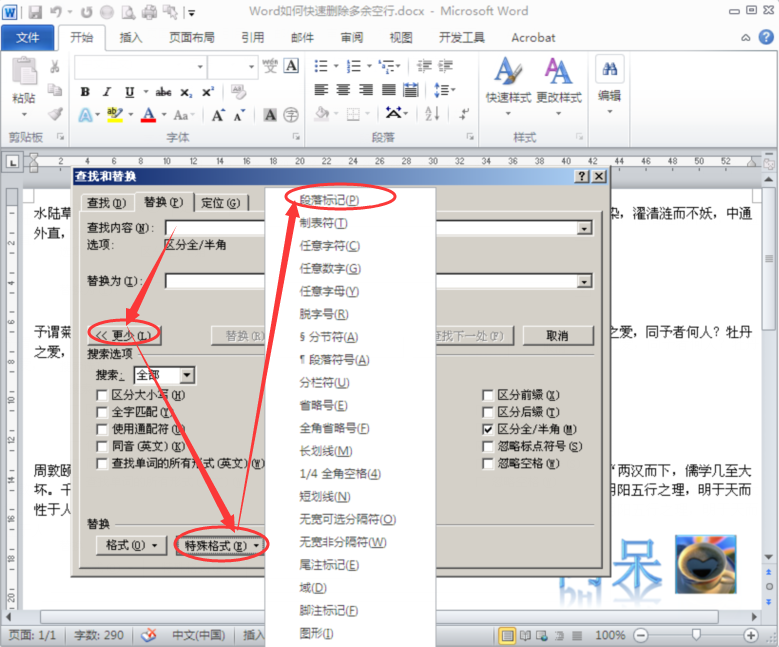Apply superscript formatting
The width and height of the screenshot is (779, 647).
[x=208, y=92]
